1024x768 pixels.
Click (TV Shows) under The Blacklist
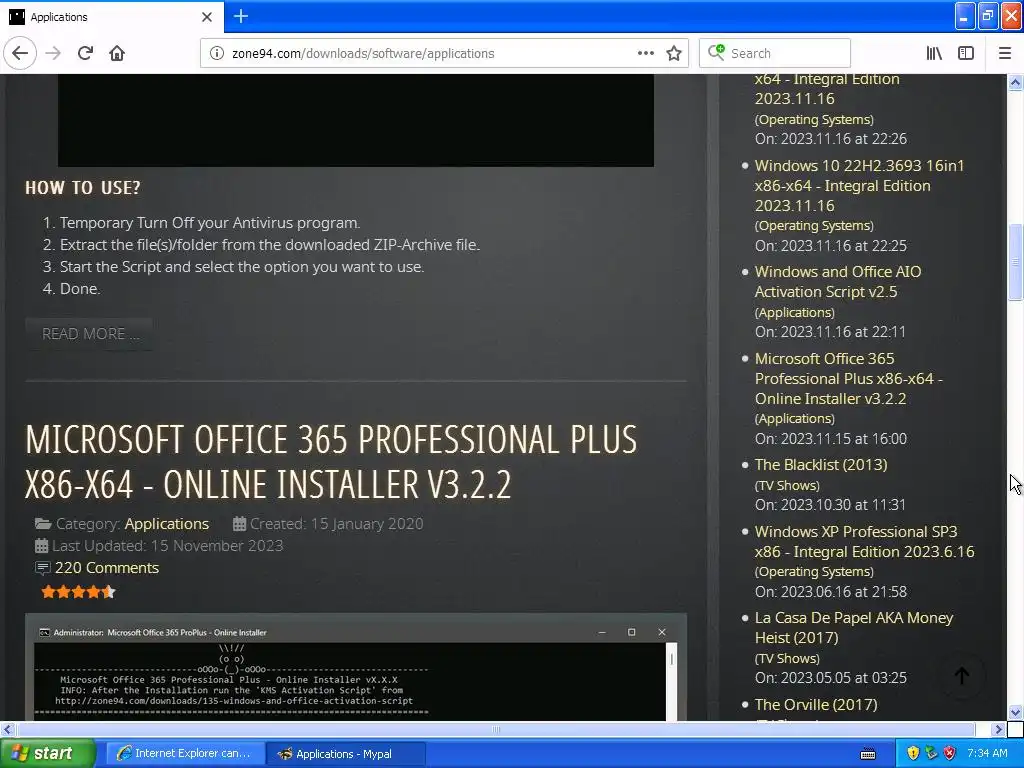tap(787, 485)
